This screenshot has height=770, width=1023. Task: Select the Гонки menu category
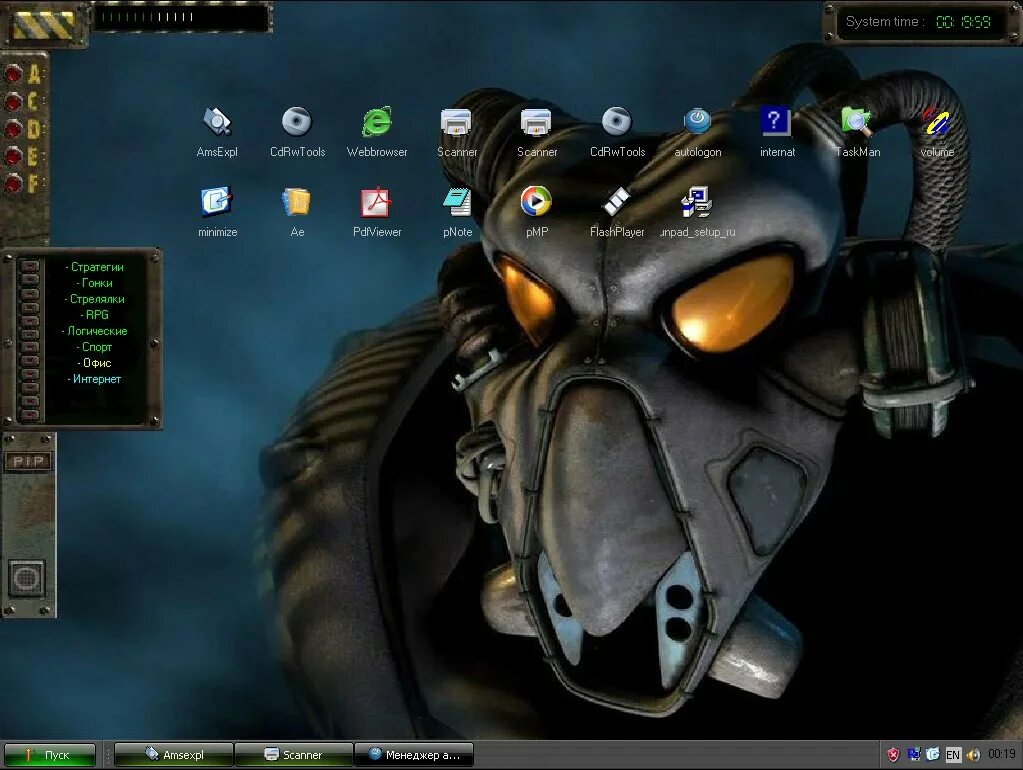coord(95,283)
